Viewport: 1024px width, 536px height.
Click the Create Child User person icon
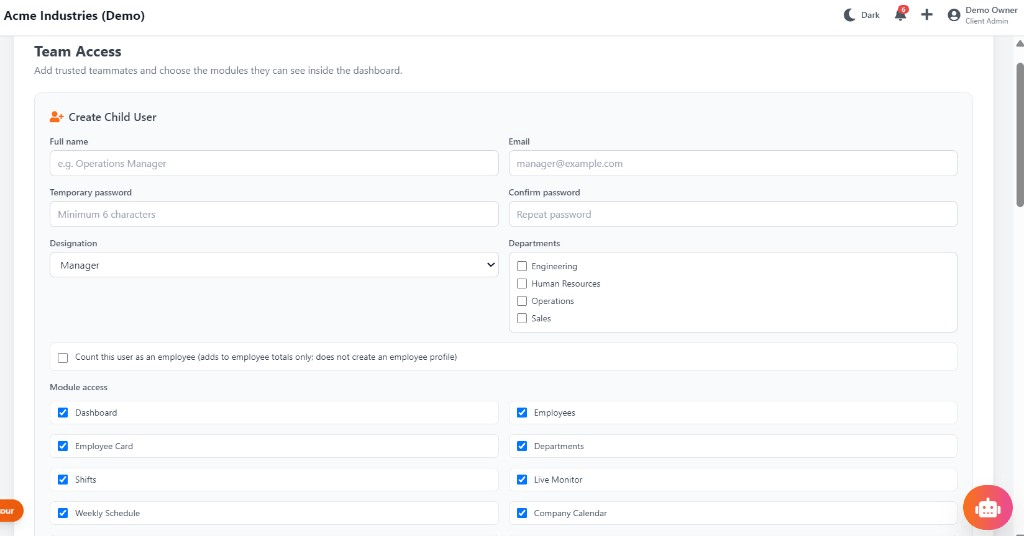[56, 117]
